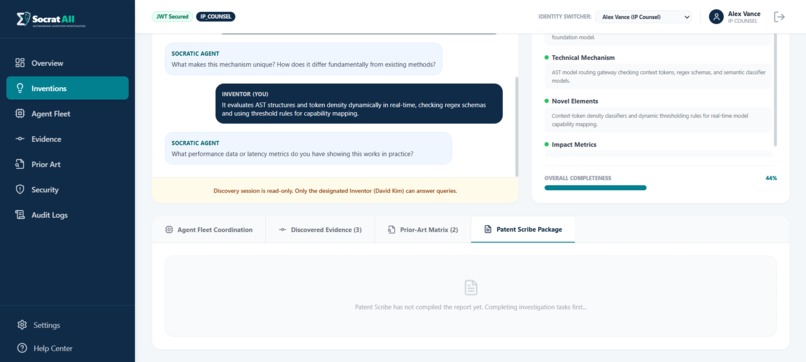
Task: Click the Patent Scribe not compiled message
Action: click(x=470, y=307)
